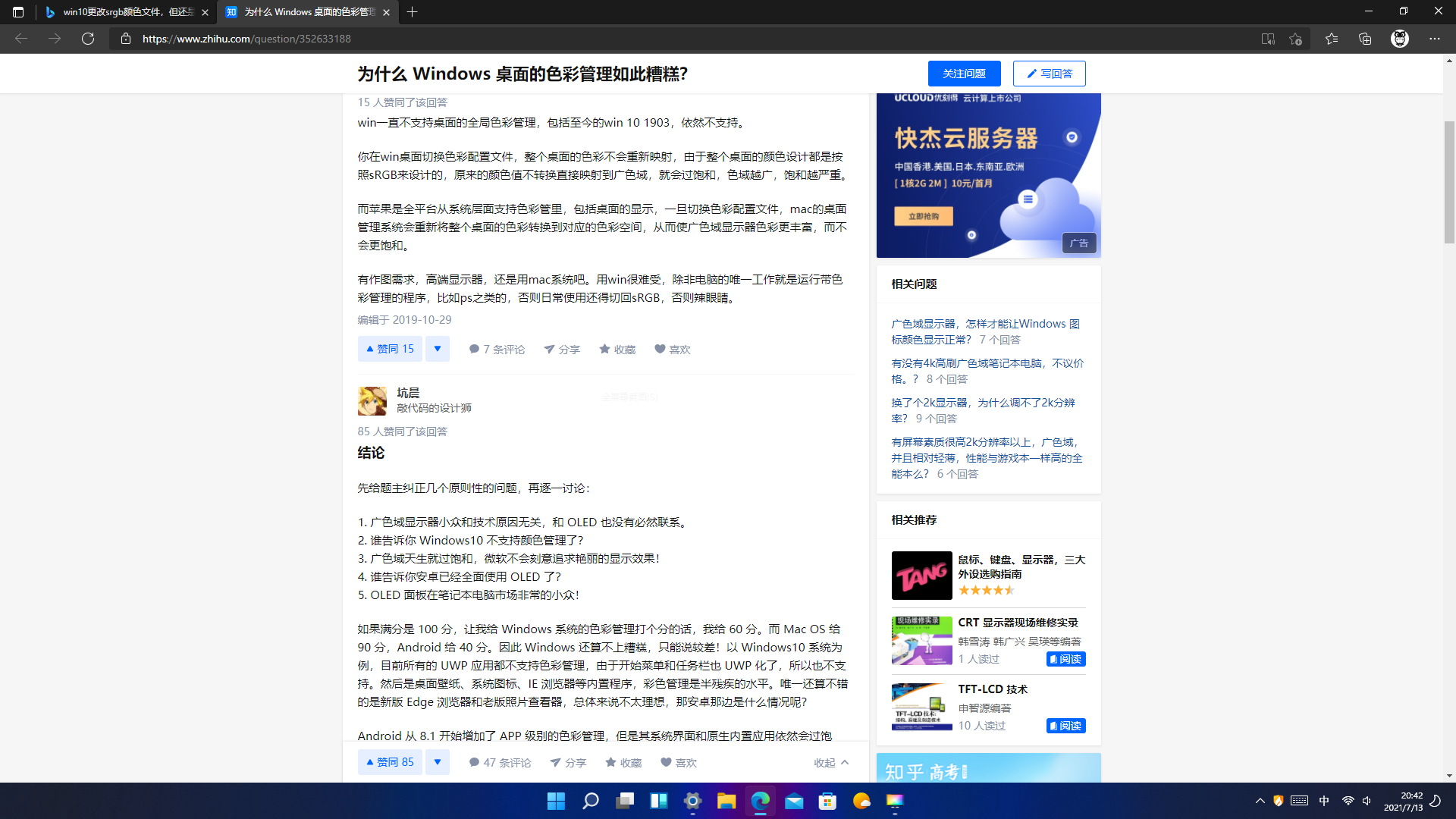Open a new browser tab
Image resolution: width=1456 pixels, height=819 pixels.
[412, 12]
